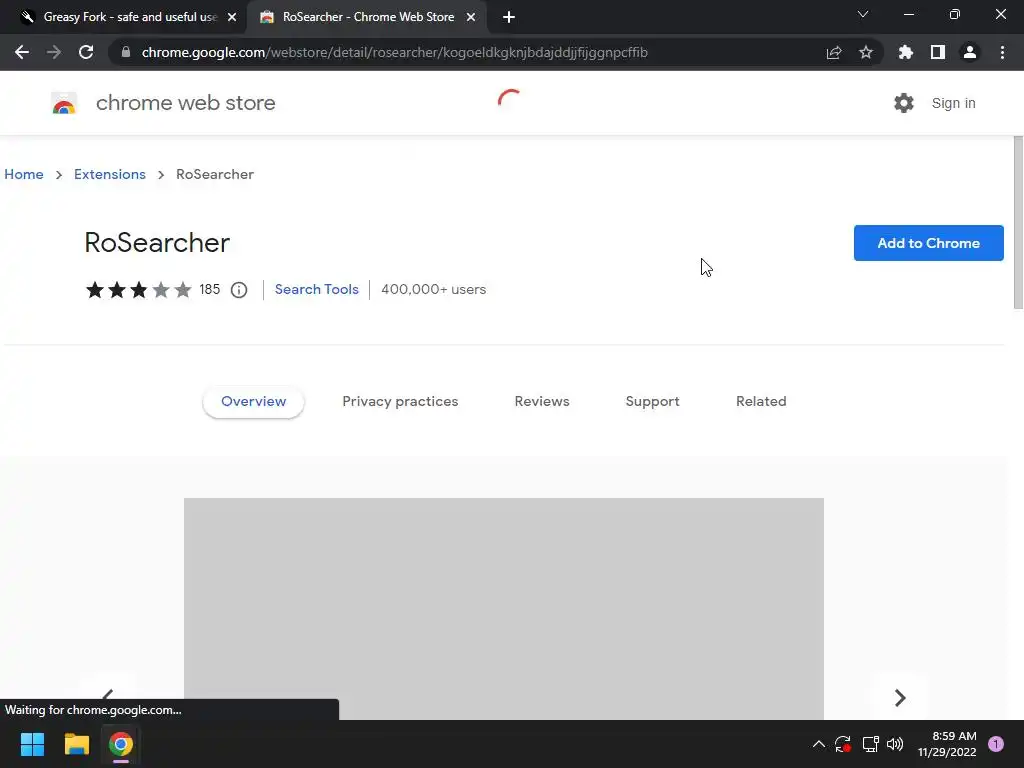The width and height of the screenshot is (1024, 768).
Task: Toggle the Chrome side panel
Action: point(938,52)
